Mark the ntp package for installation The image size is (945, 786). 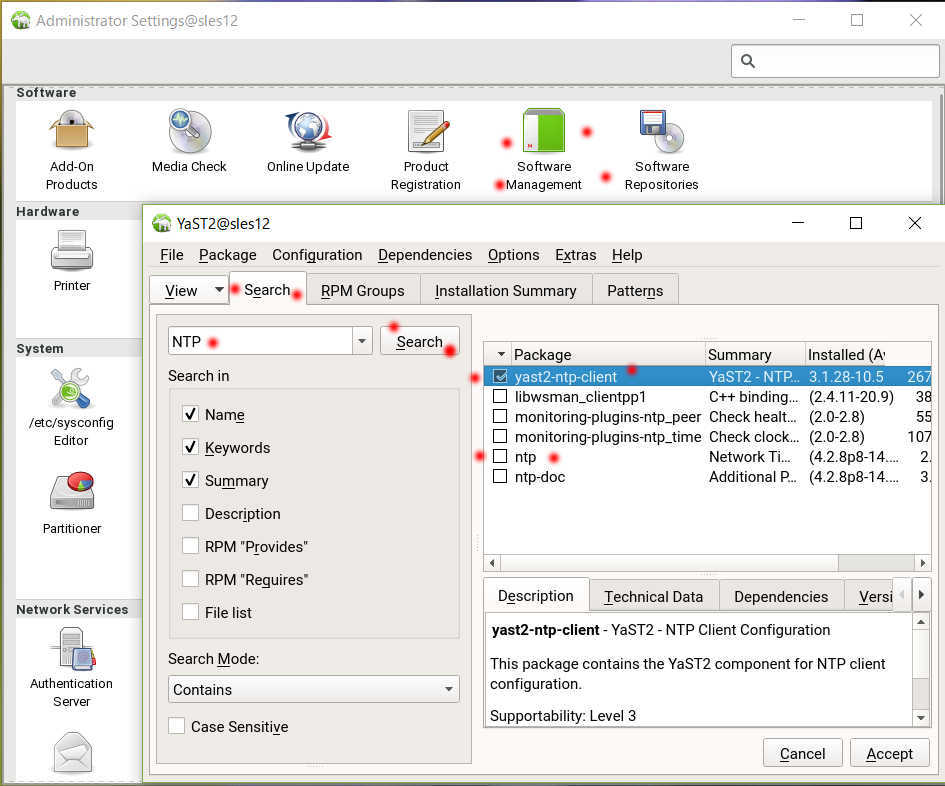(x=500, y=456)
